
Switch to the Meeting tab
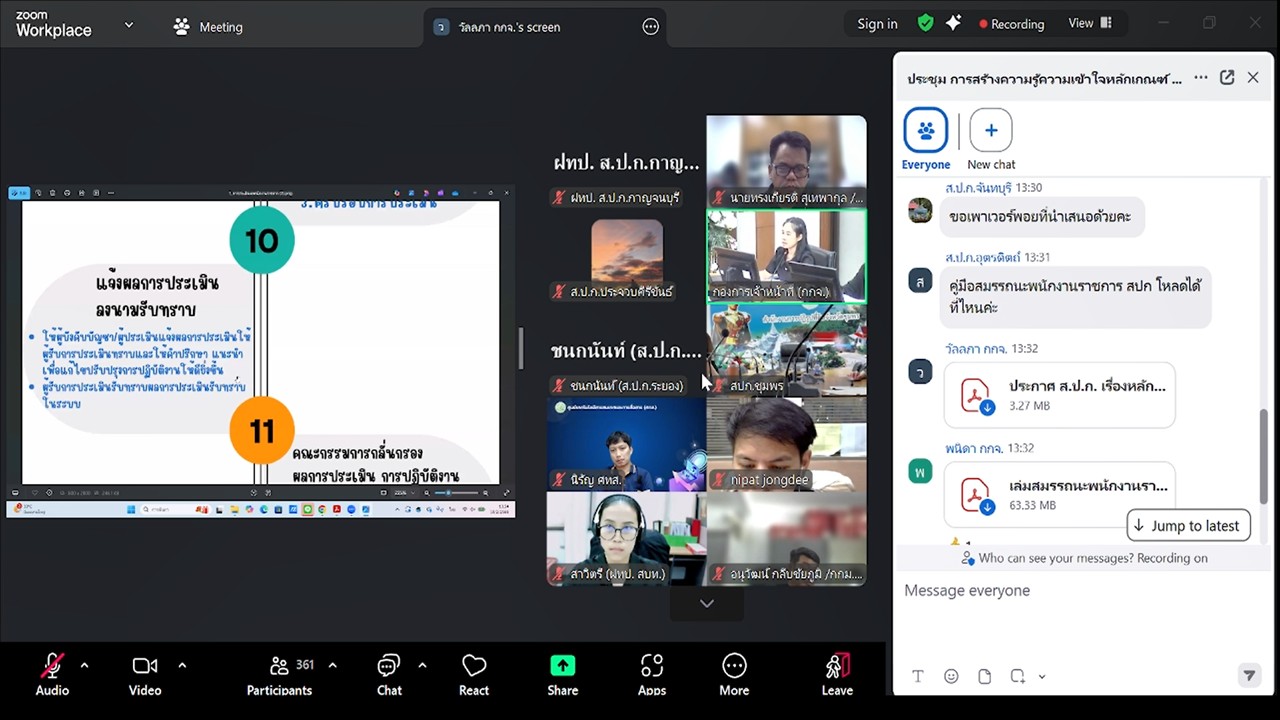pos(209,27)
